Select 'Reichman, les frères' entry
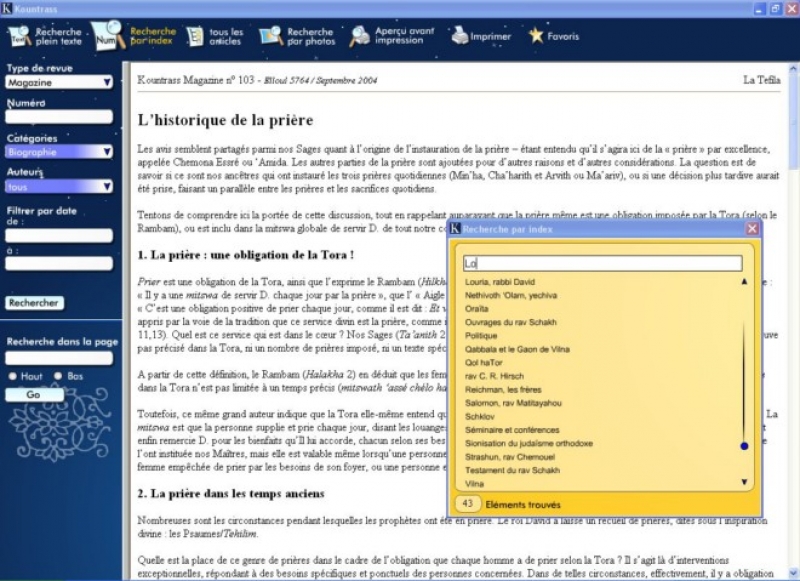 pyautogui.click(x=503, y=389)
